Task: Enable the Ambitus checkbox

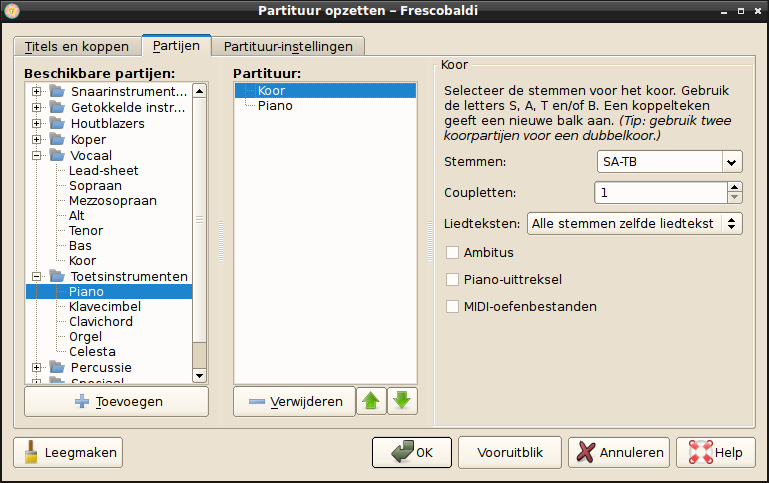Action: 453,253
